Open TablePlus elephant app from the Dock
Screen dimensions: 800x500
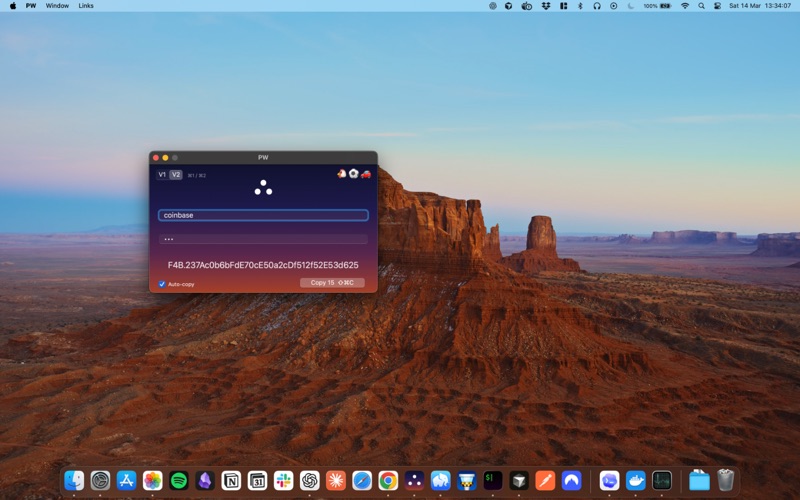440,480
